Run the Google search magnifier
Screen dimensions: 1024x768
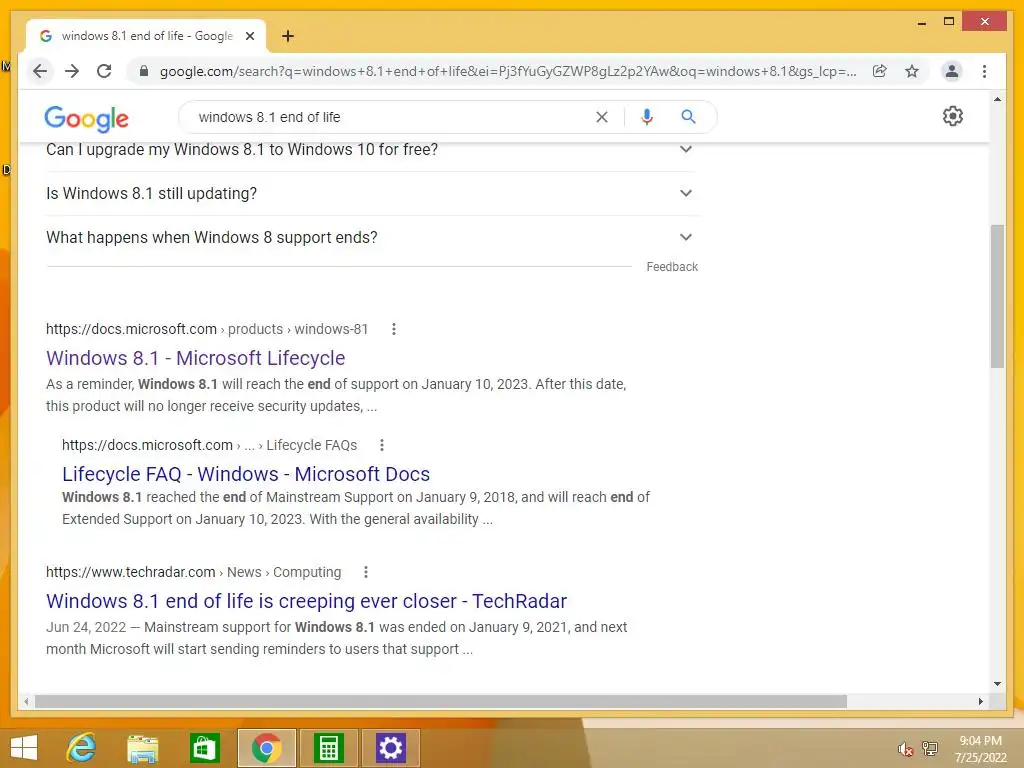click(688, 117)
